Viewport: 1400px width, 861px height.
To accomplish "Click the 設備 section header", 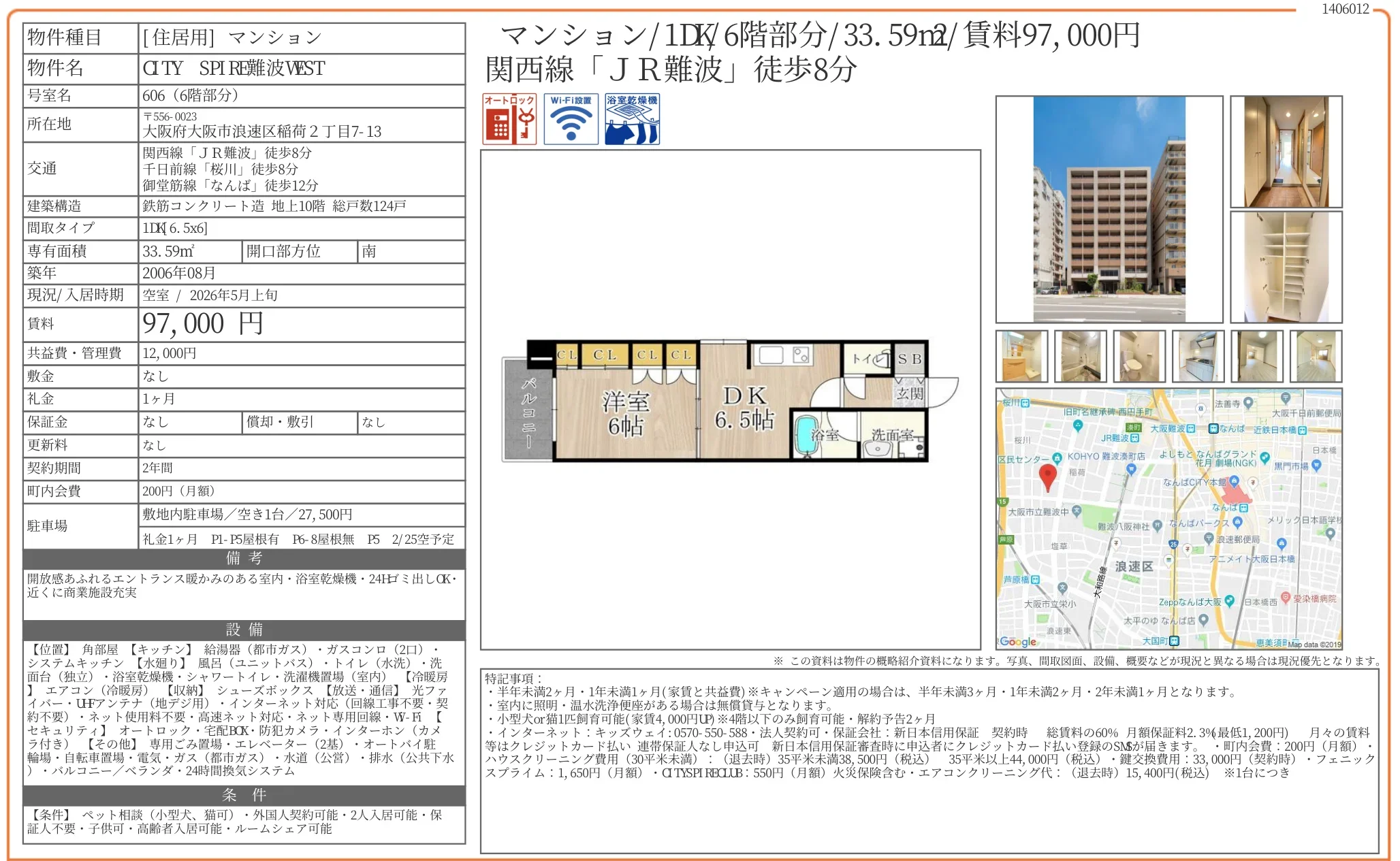I will [x=244, y=630].
